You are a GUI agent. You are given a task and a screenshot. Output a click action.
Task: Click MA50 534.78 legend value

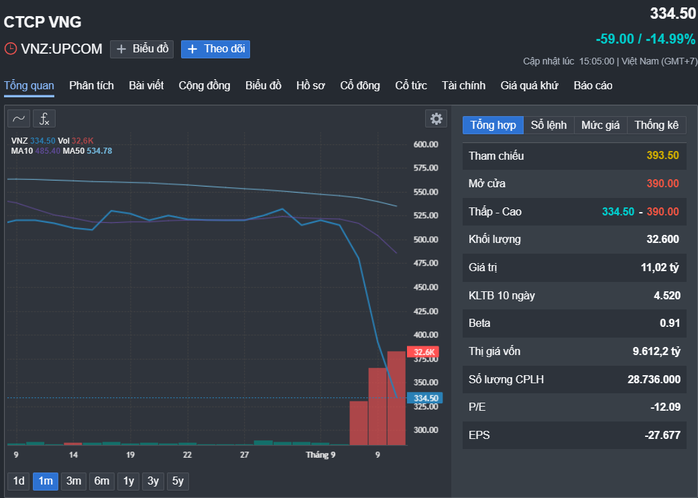coord(99,151)
